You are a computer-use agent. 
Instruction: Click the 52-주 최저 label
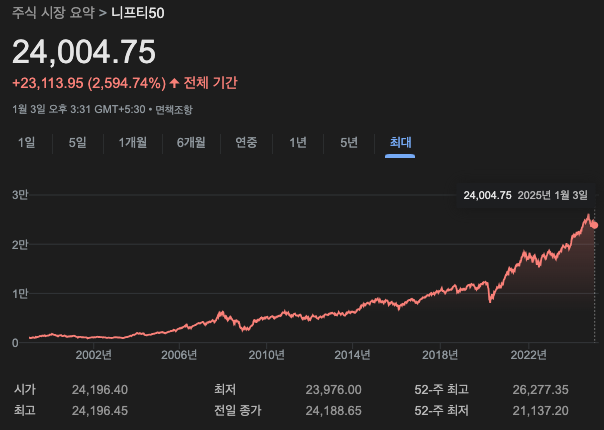[x=442, y=410]
